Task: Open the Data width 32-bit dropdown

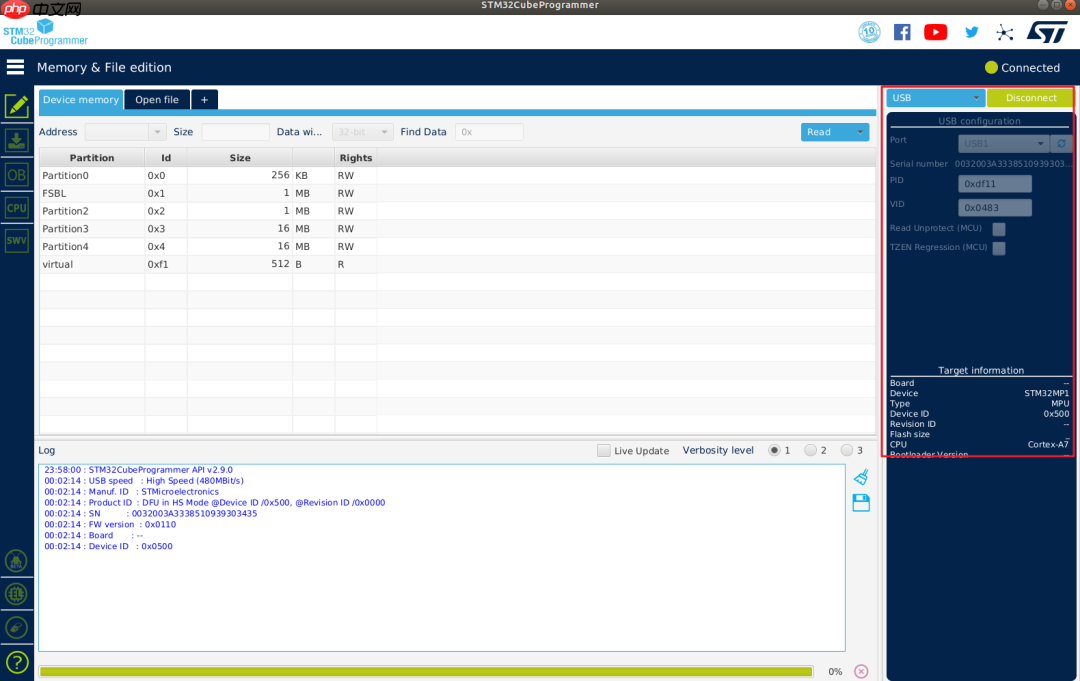Action: pos(362,132)
